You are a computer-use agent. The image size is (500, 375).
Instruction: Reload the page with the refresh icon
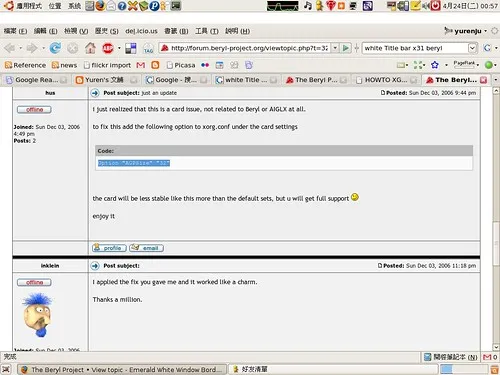[x=55, y=48]
